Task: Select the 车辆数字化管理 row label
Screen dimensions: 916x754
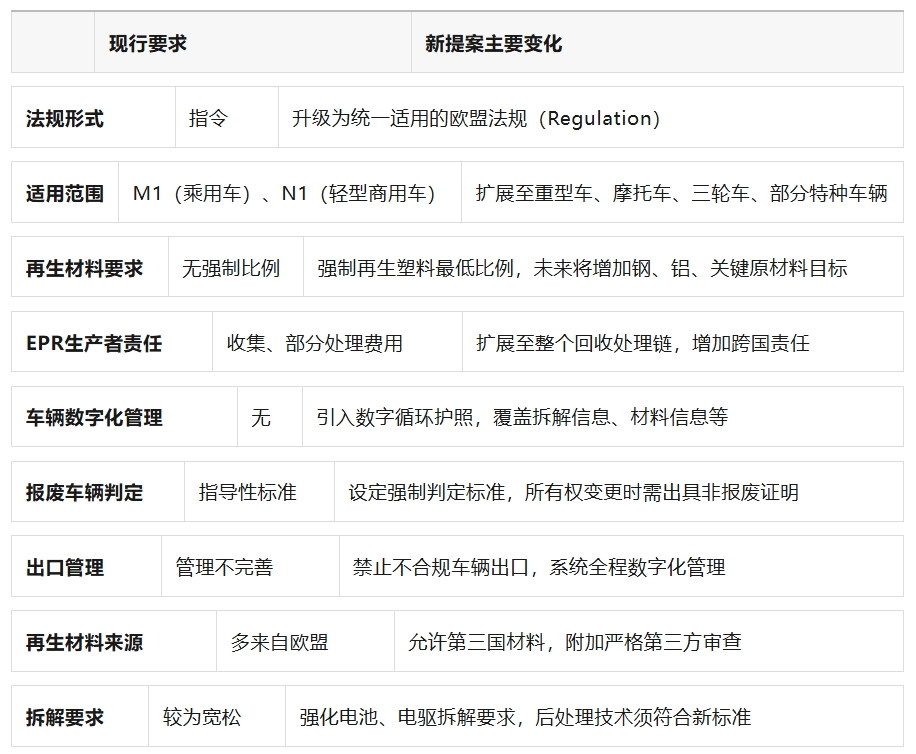Action: [94, 418]
